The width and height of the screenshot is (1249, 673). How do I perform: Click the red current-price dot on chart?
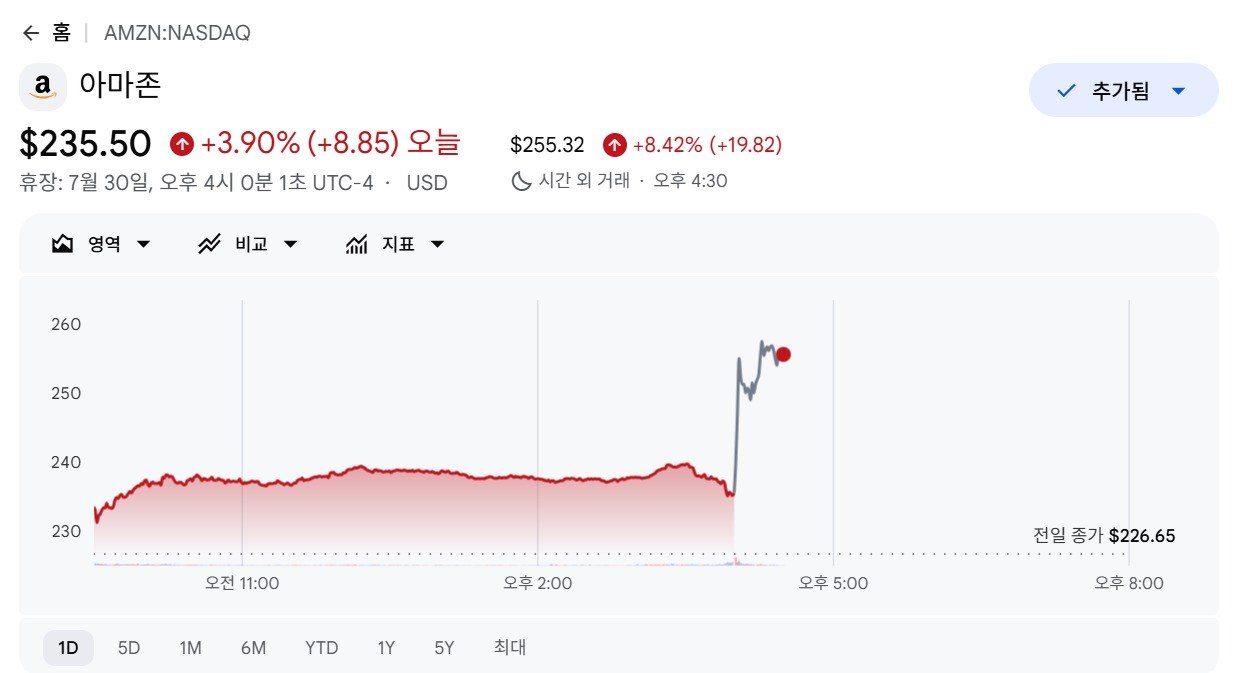pos(783,354)
